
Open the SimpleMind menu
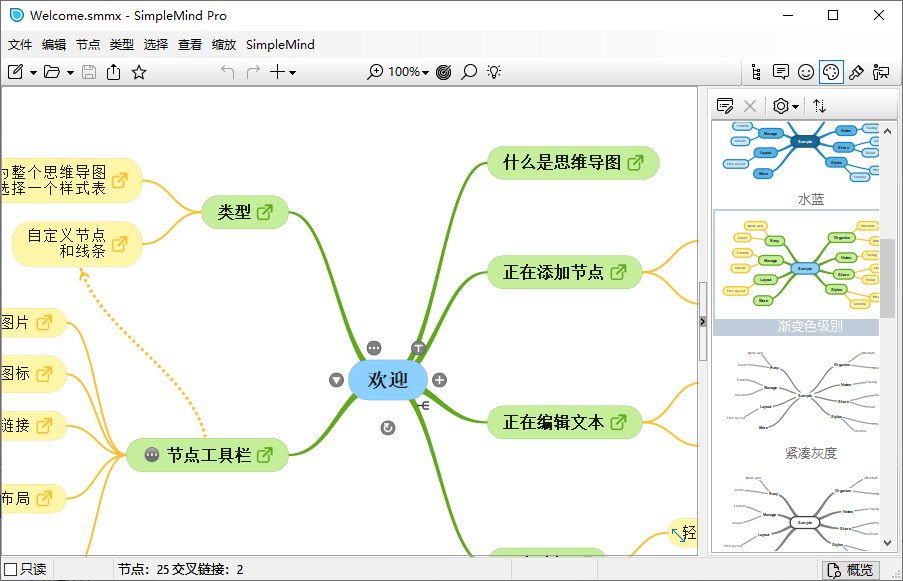tap(281, 45)
